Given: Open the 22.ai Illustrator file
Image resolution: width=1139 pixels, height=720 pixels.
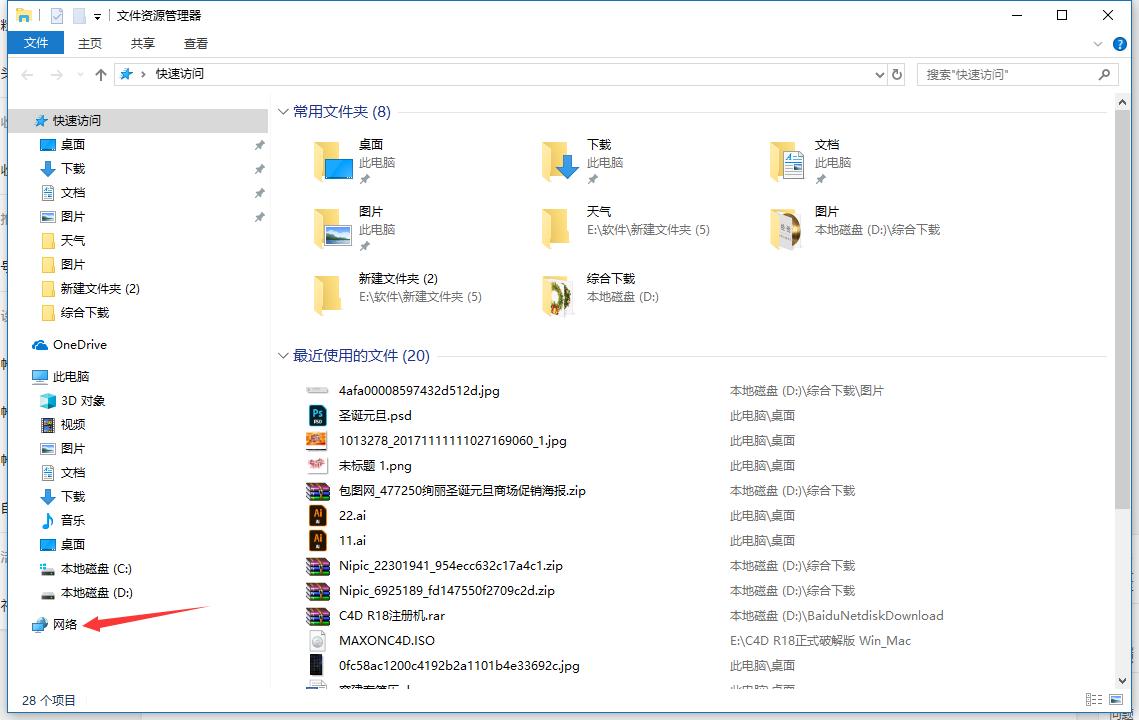Looking at the screenshot, I should pos(350,516).
